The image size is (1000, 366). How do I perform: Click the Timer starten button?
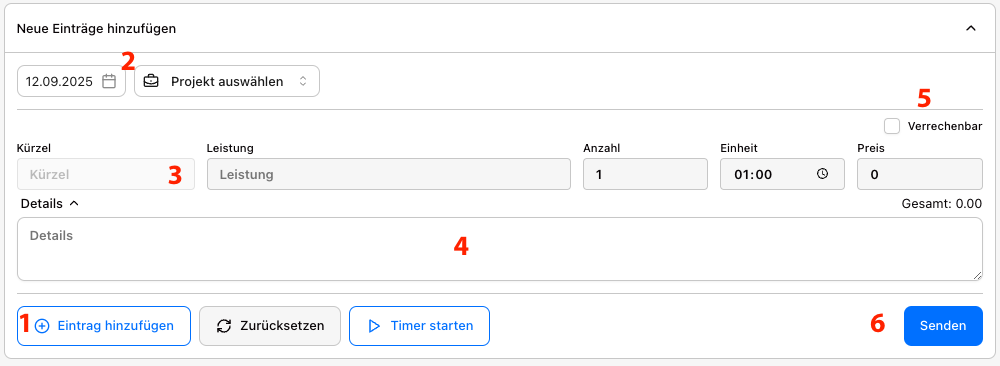(x=420, y=326)
